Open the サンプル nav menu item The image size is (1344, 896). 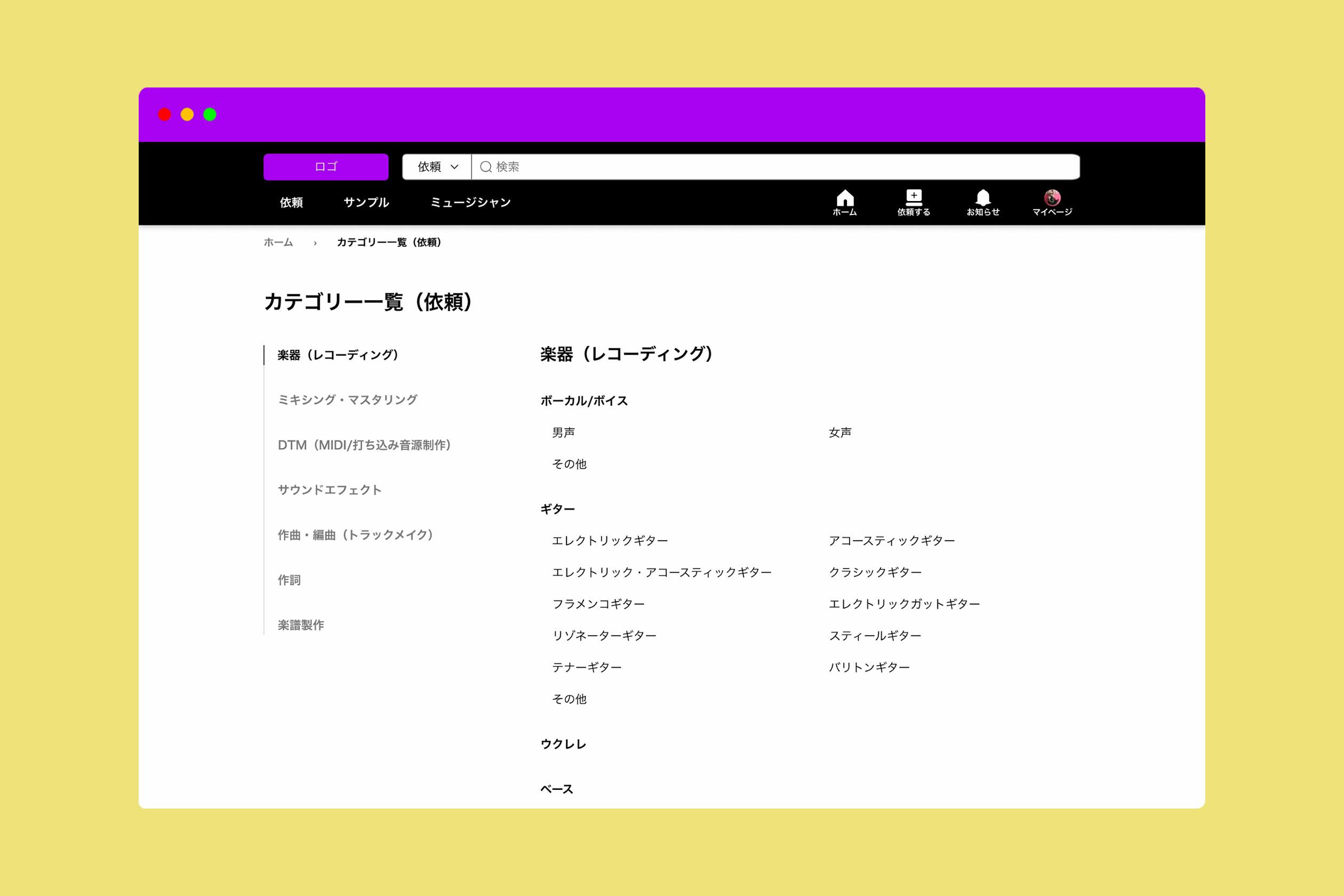[366, 202]
